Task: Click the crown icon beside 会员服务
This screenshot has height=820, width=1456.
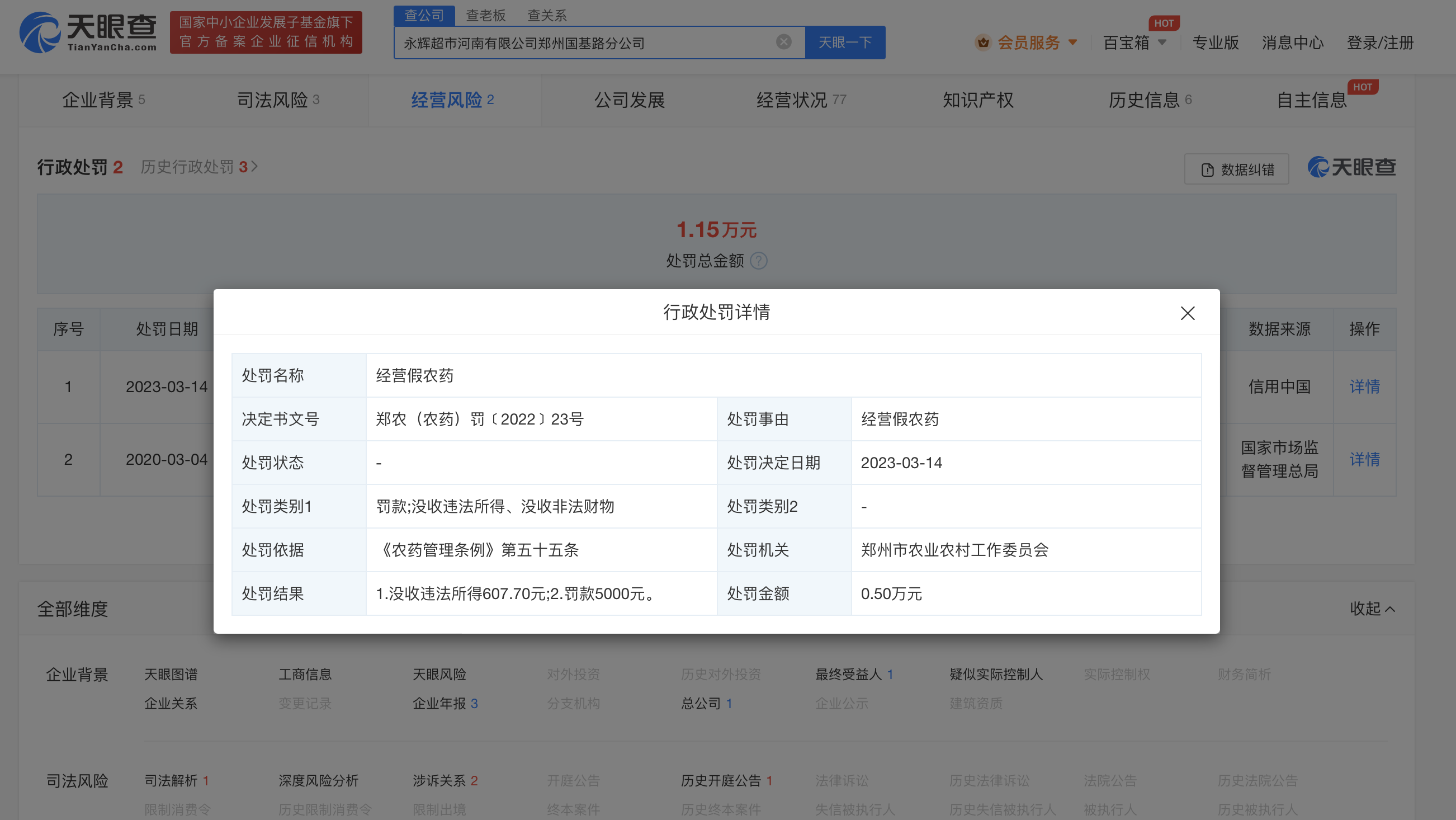Action: tap(984, 42)
